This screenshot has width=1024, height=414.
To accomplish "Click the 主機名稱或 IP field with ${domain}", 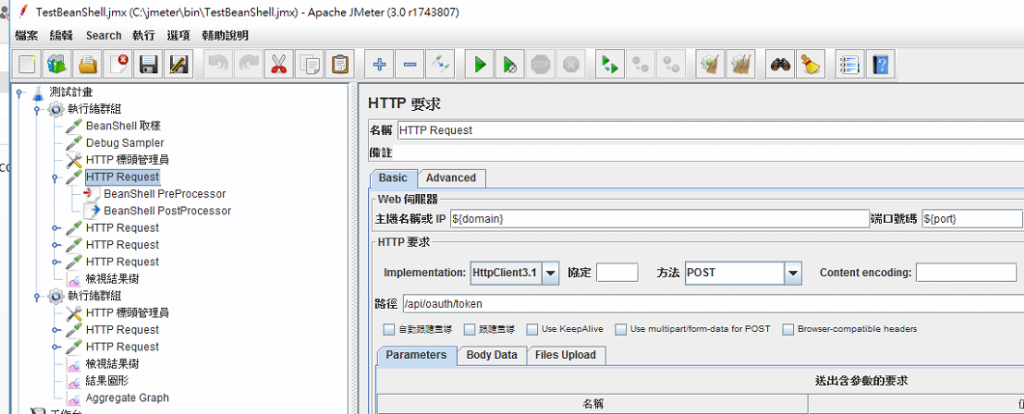I will (x=658, y=219).
